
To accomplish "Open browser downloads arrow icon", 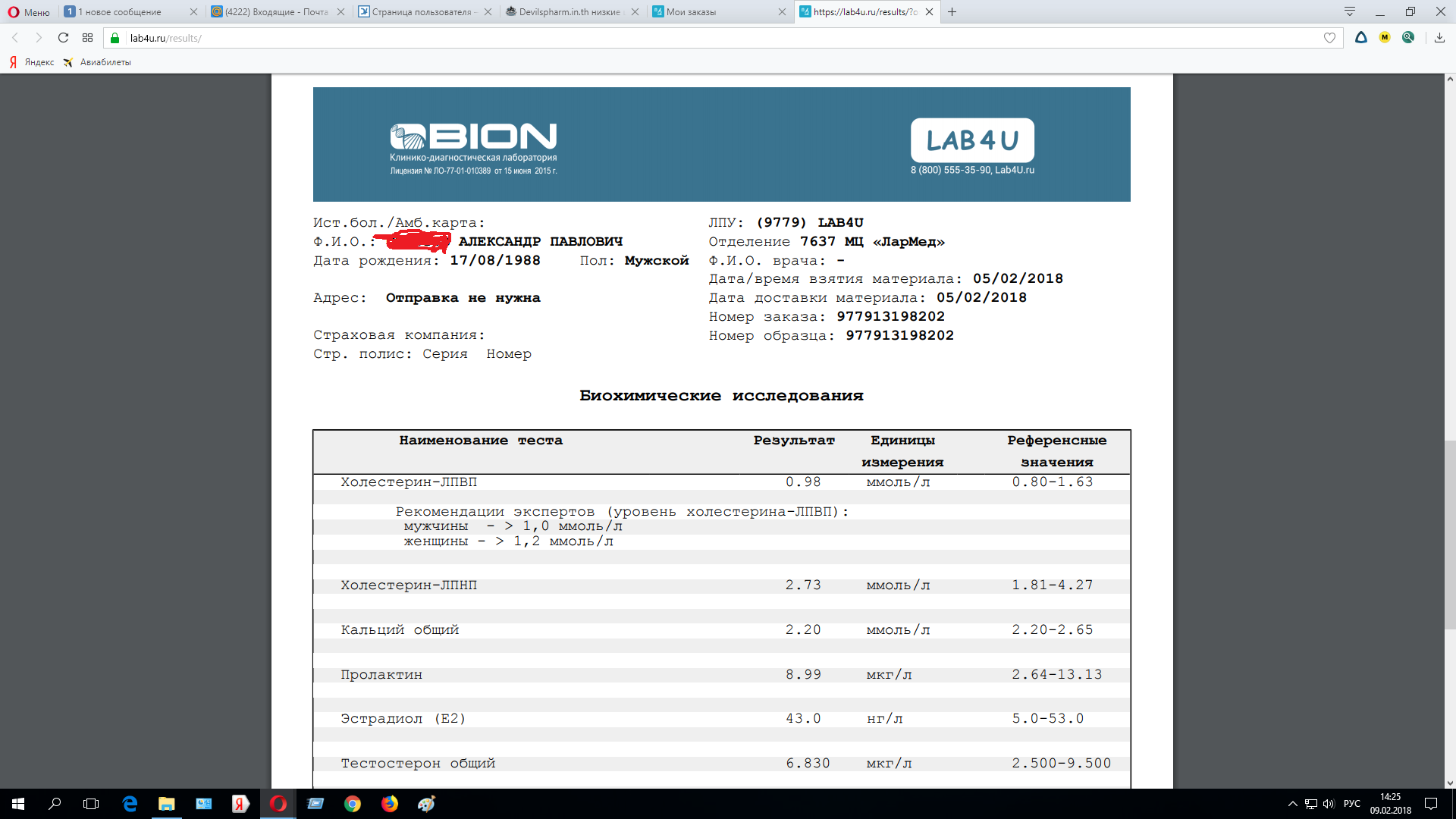I will 1439,38.
